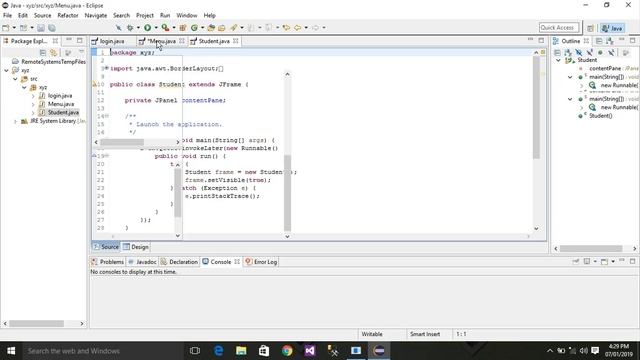The width and height of the screenshot is (640, 360).
Task: Open the Project menu
Action: pyautogui.click(x=144, y=15)
